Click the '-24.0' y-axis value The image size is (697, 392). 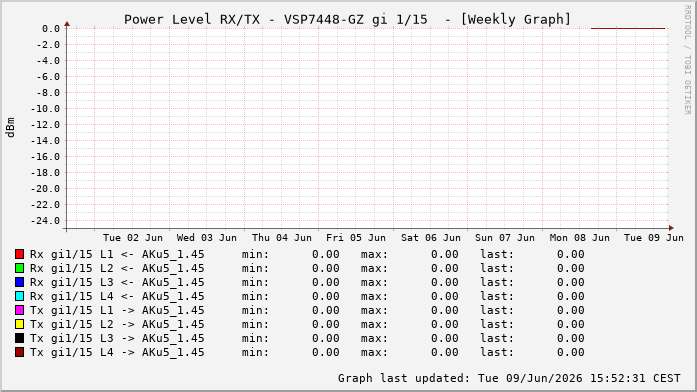[x=45, y=221]
